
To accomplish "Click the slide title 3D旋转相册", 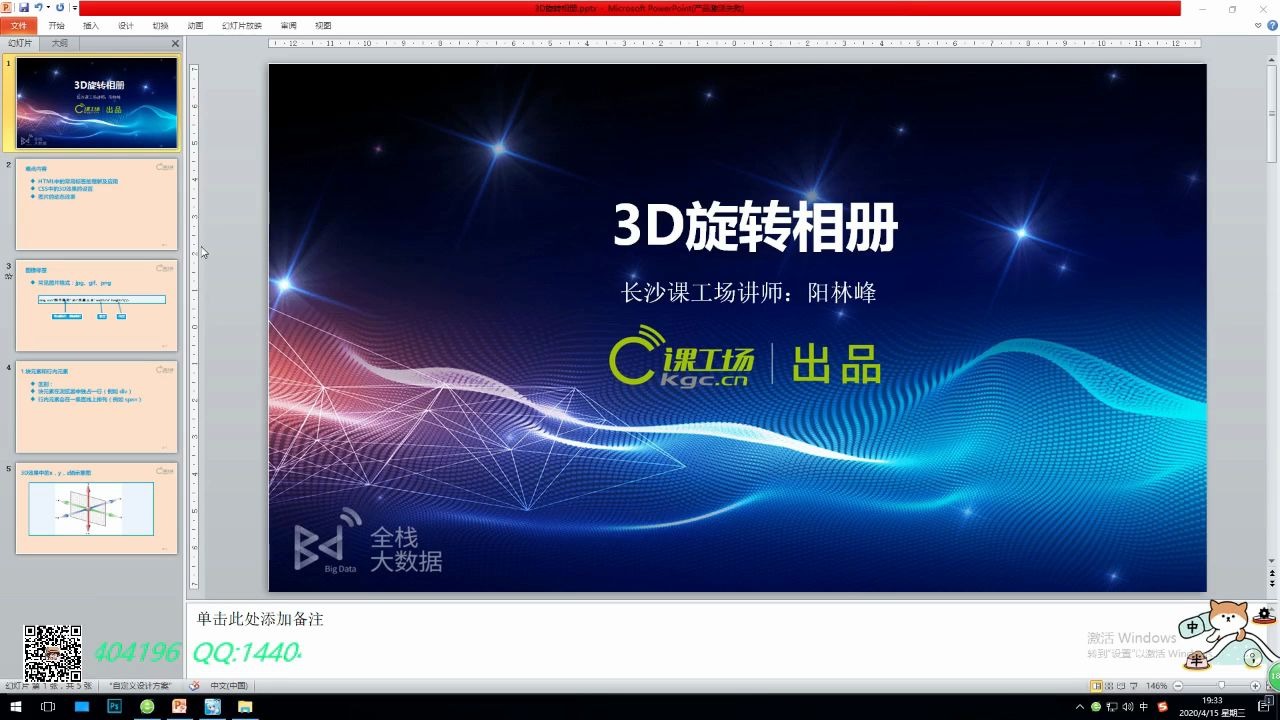I will (x=755, y=228).
